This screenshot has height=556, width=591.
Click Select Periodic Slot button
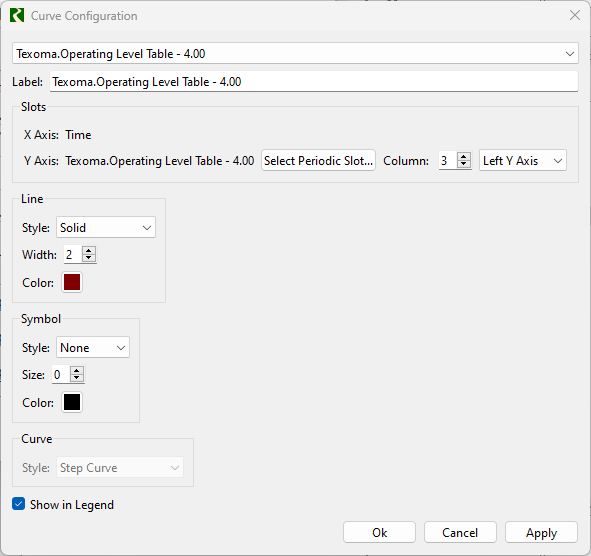318,161
